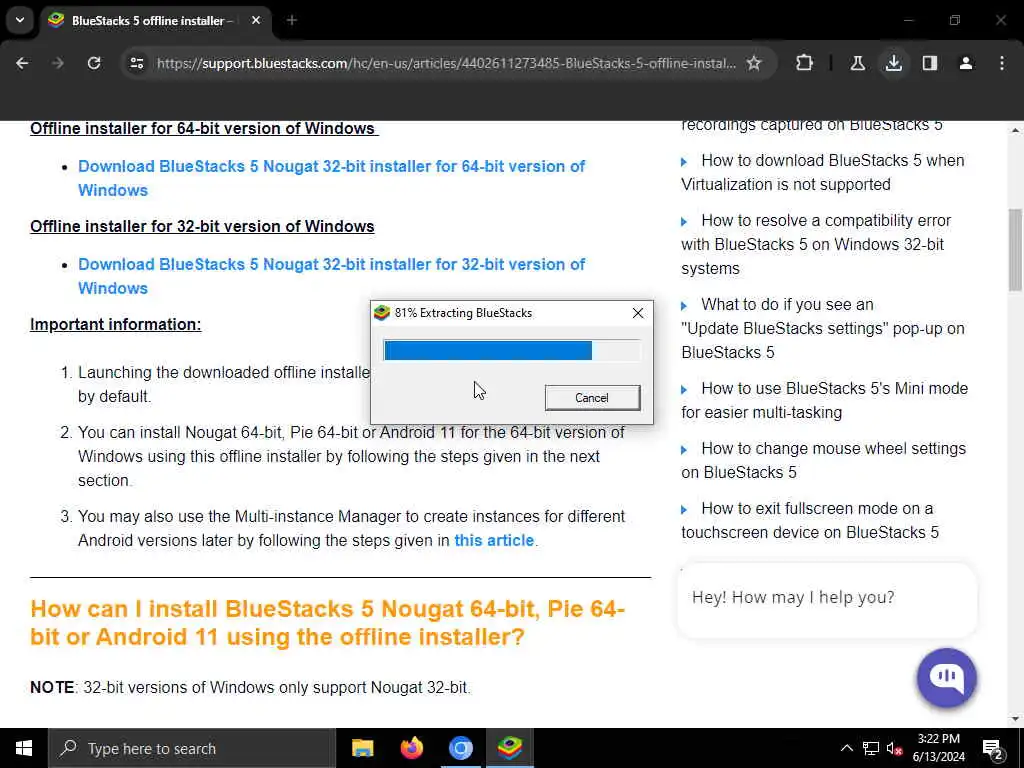Open the tab search dropdown arrow
This screenshot has width=1024, height=768.
tap(20, 20)
